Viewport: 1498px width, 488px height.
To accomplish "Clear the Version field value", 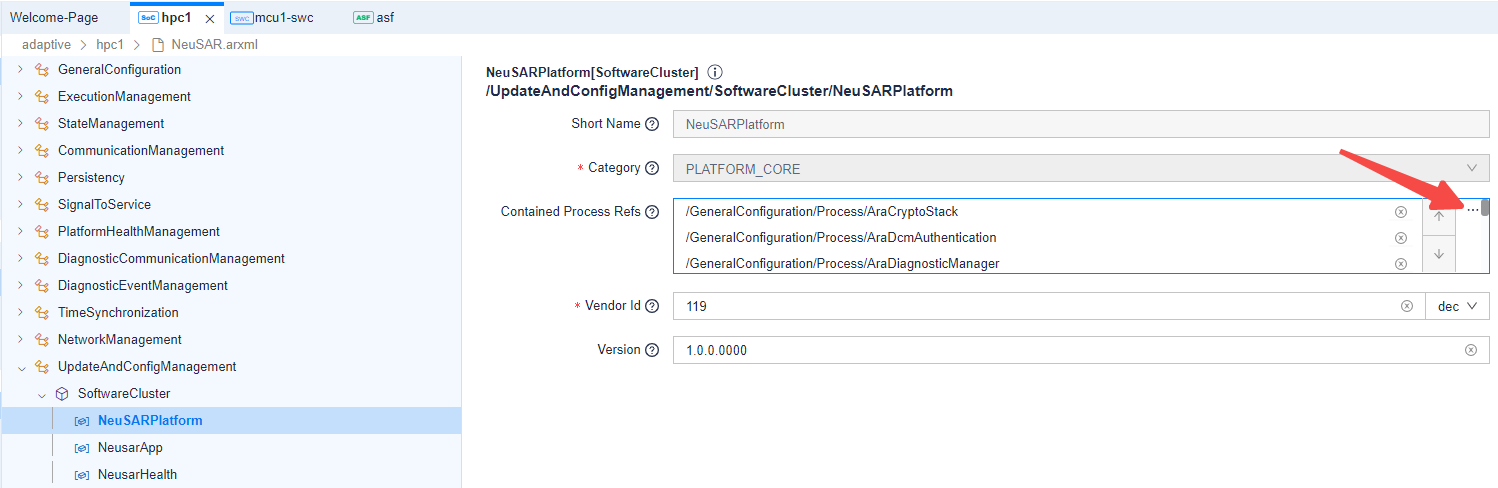I will click(x=1470, y=350).
